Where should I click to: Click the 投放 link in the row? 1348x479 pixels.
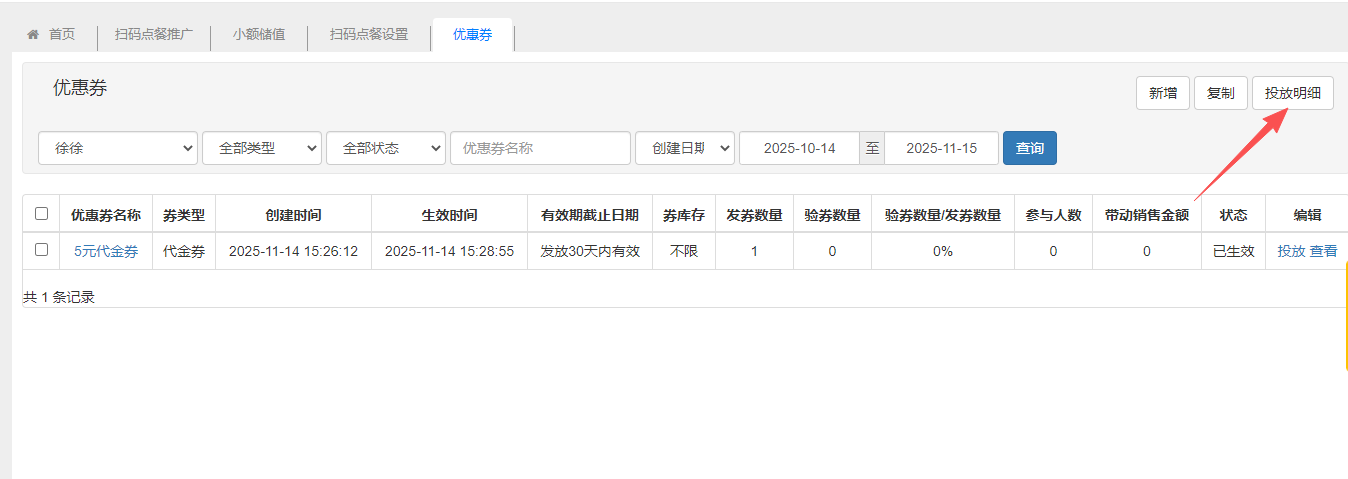point(1291,251)
